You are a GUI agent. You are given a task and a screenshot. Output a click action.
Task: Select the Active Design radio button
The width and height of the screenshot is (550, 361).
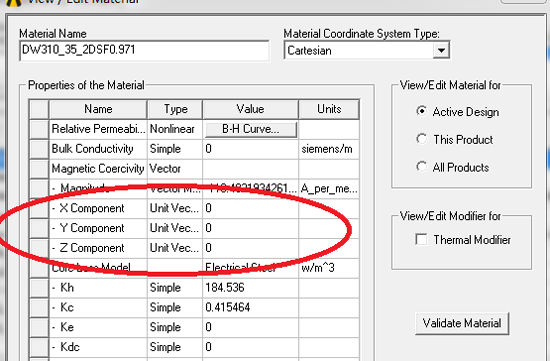pyautogui.click(x=422, y=111)
